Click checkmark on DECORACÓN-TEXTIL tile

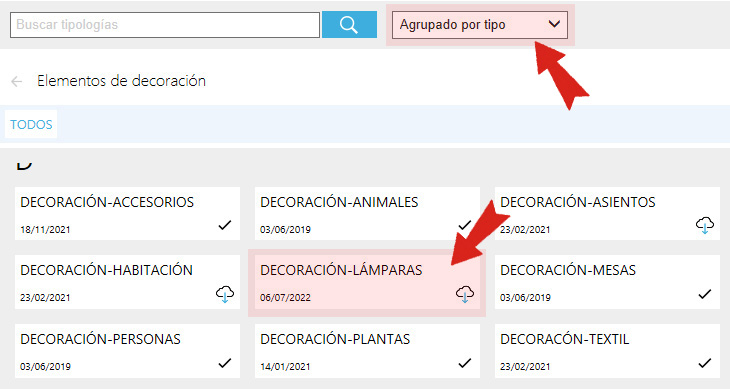click(x=705, y=363)
